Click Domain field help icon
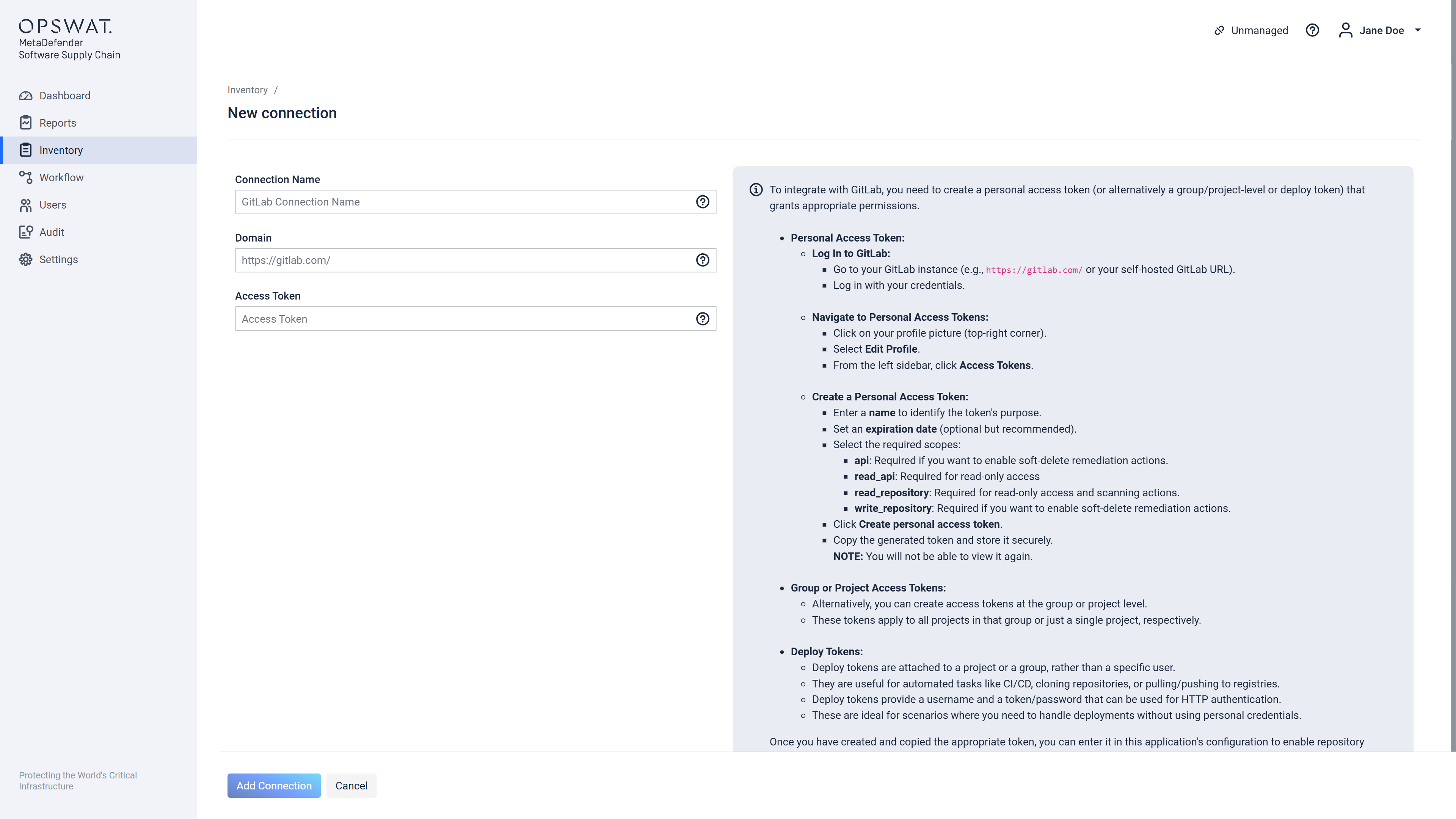Image resolution: width=1456 pixels, height=819 pixels. 702,260
